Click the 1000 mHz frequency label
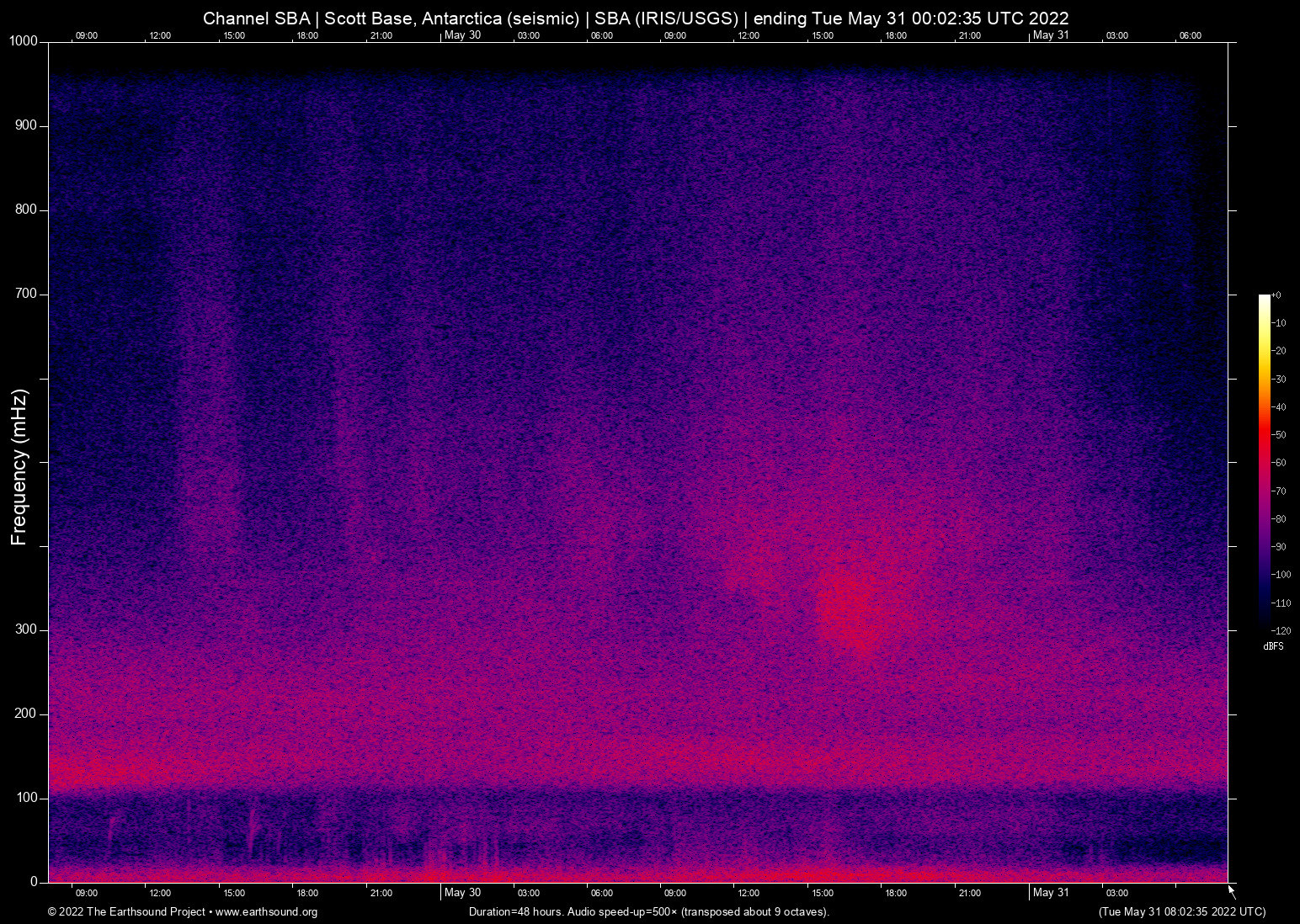Screen dimensions: 1300x924 24,40
